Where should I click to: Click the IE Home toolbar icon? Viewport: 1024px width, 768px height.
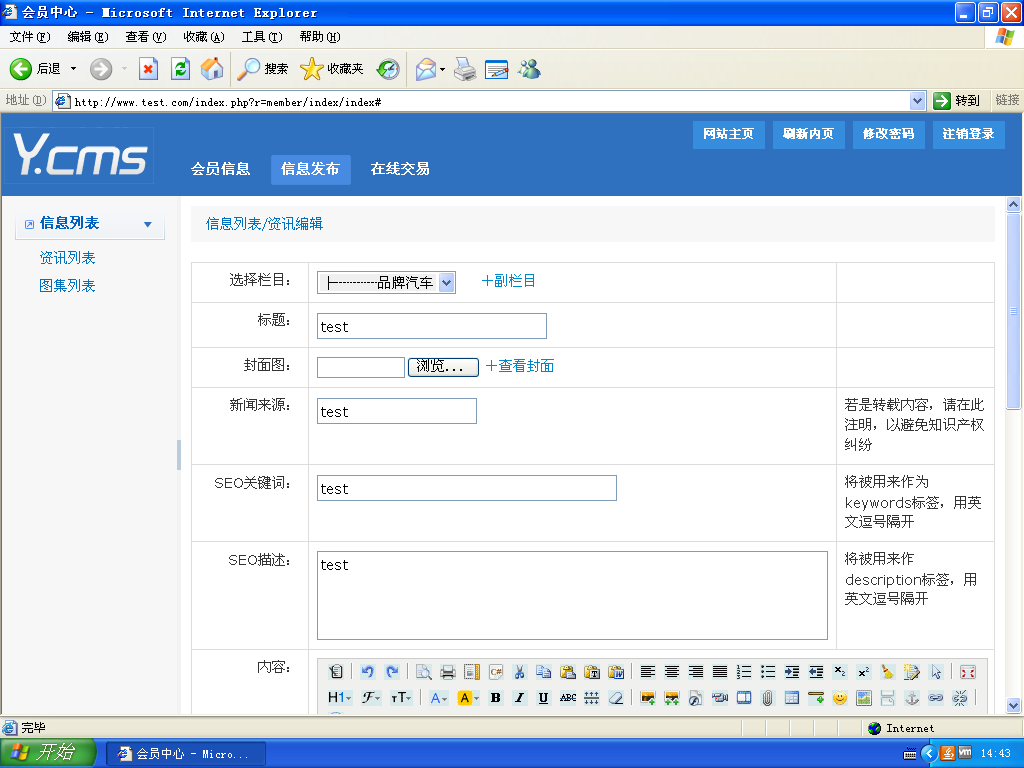point(212,69)
